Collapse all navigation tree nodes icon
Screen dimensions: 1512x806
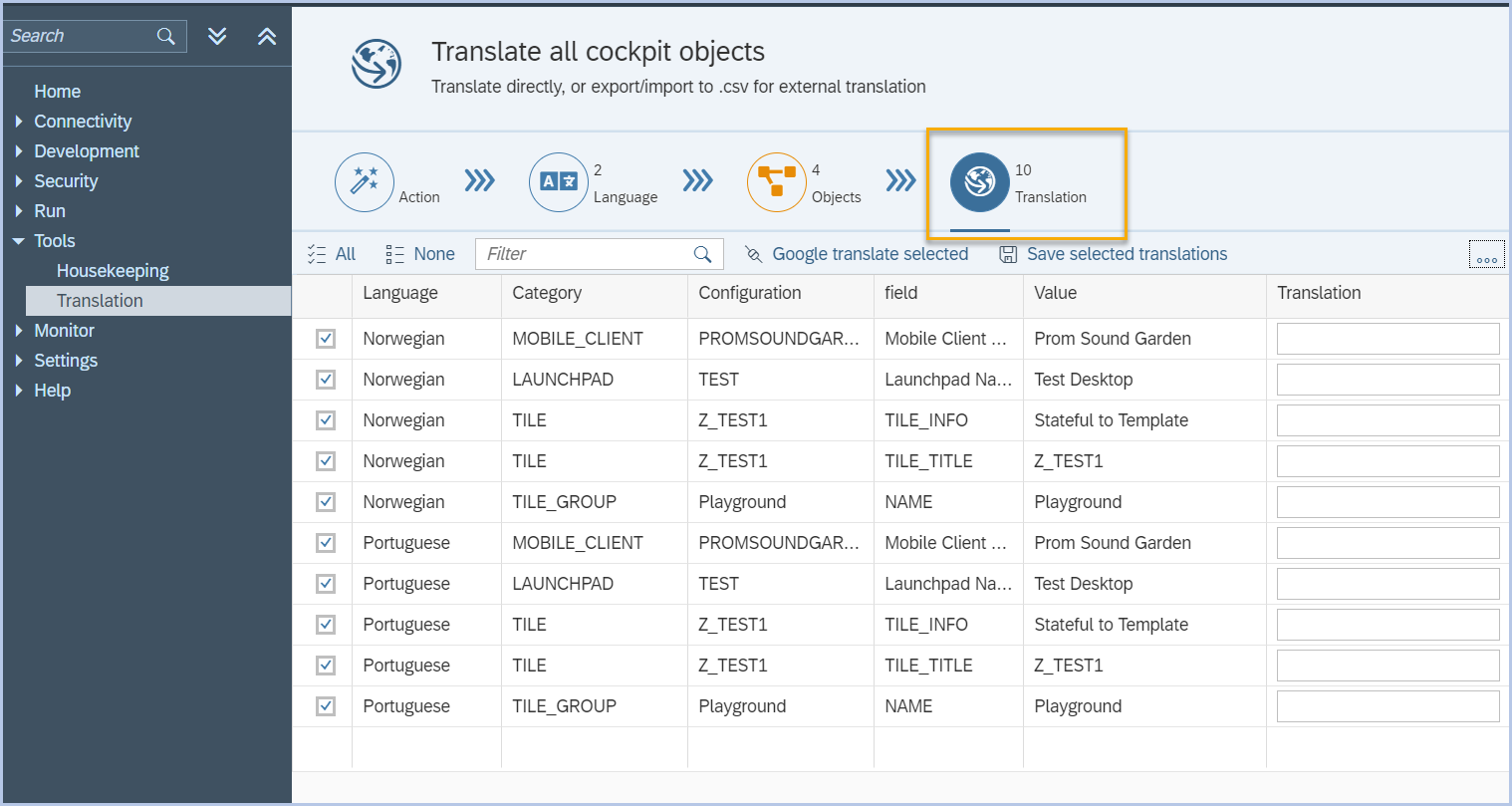267,36
